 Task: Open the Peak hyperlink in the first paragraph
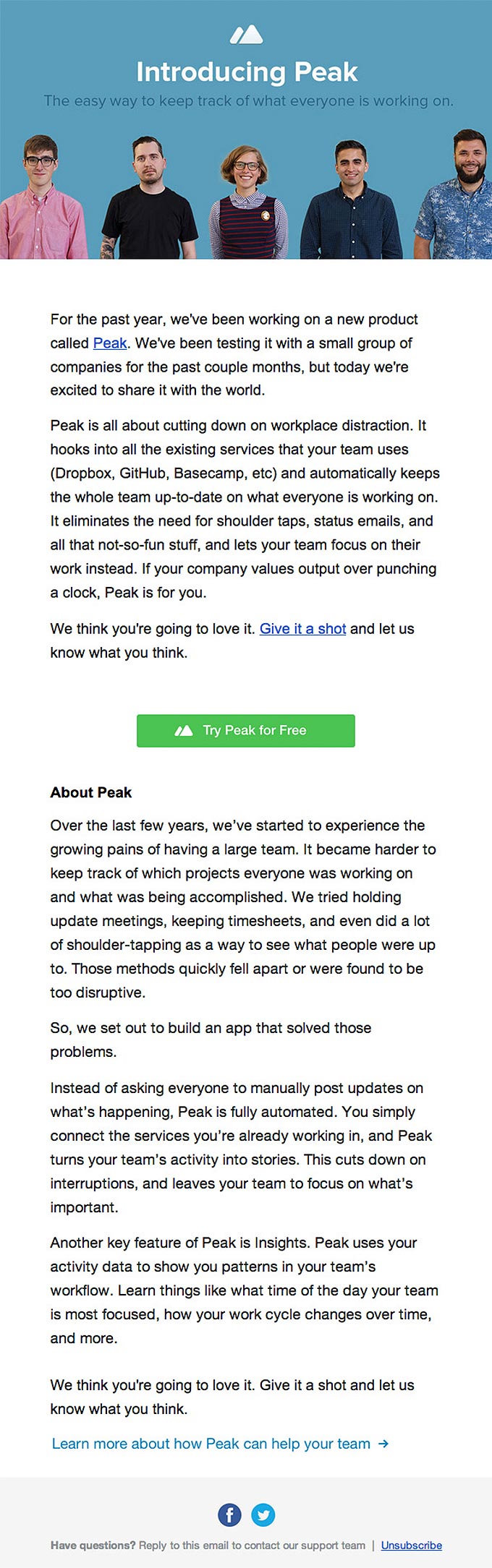coord(109,343)
